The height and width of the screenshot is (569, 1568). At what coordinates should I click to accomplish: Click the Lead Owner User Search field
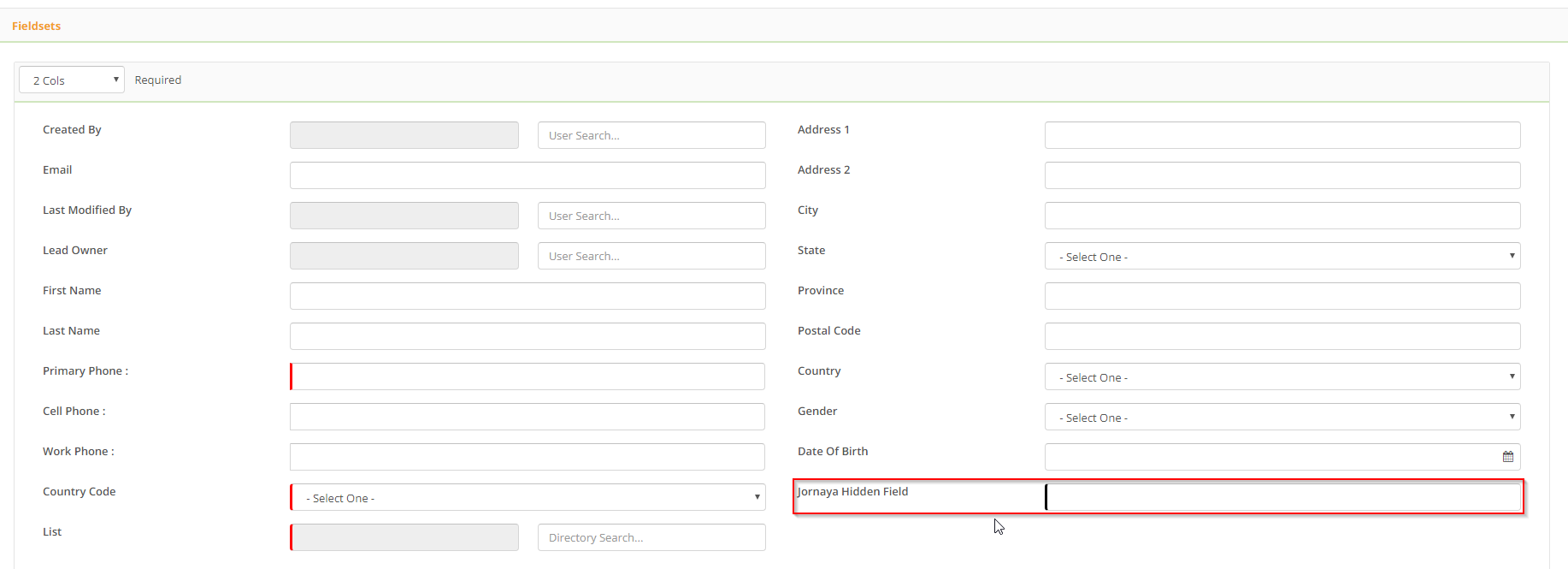[x=651, y=256]
